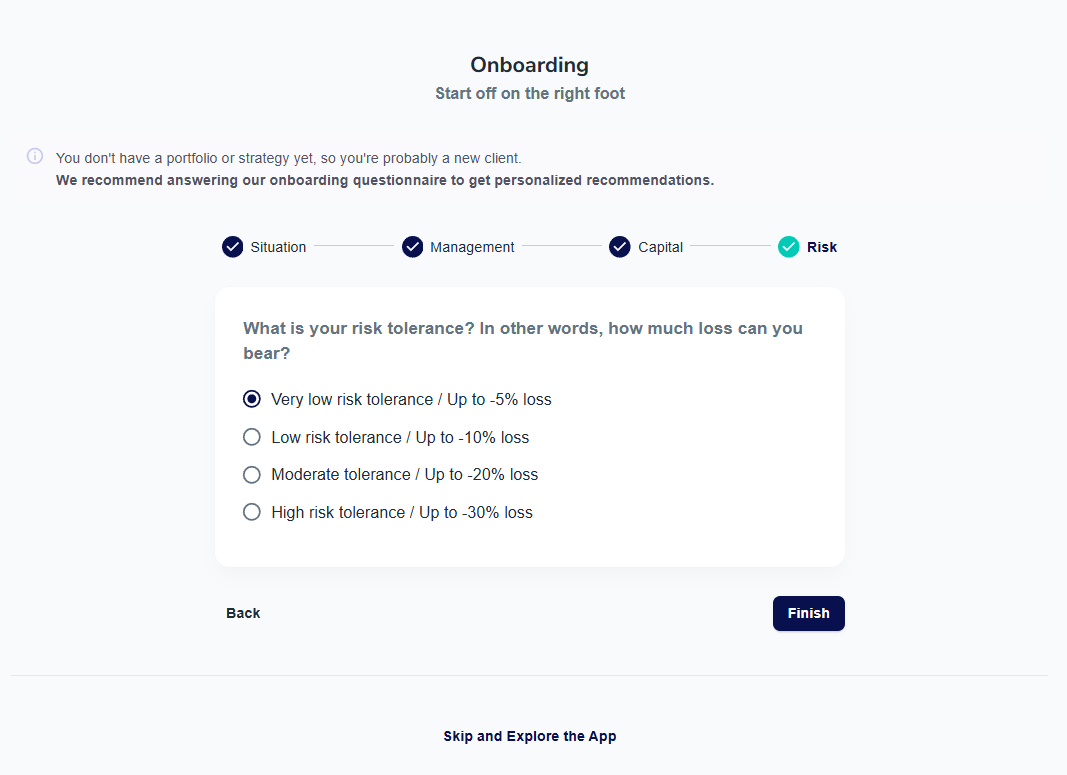Select Very low risk tolerance radio button
This screenshot has width=1067, height=775.
click(252, 399)
